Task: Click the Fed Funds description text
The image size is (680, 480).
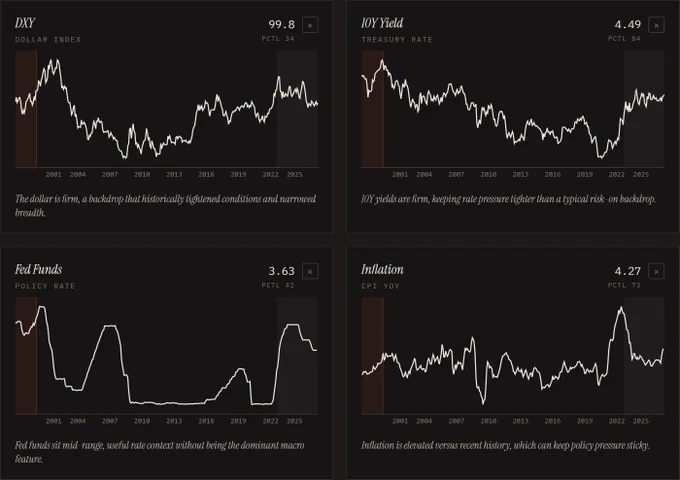Action: (160, 452)
